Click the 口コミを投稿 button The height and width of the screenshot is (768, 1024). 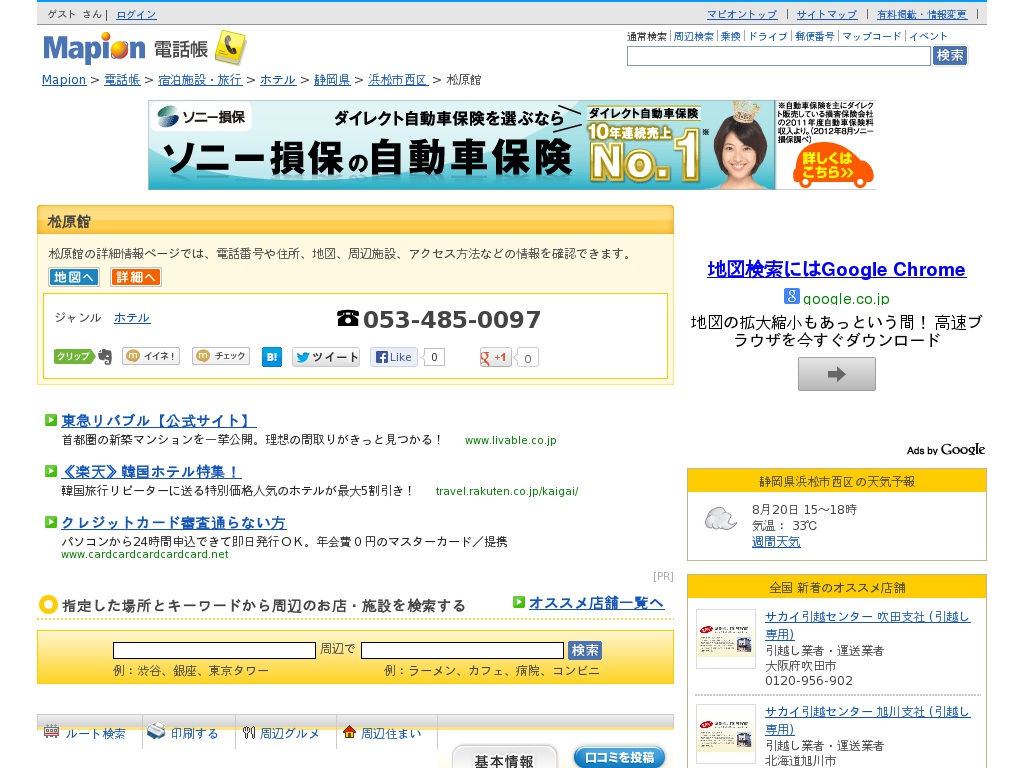pyautogui.click(x=619, y=757)
